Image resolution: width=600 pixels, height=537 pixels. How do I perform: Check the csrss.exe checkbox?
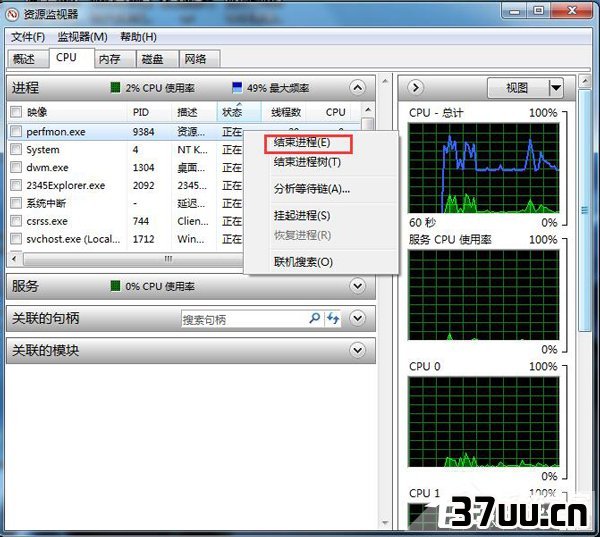click(x=16, y=221)
